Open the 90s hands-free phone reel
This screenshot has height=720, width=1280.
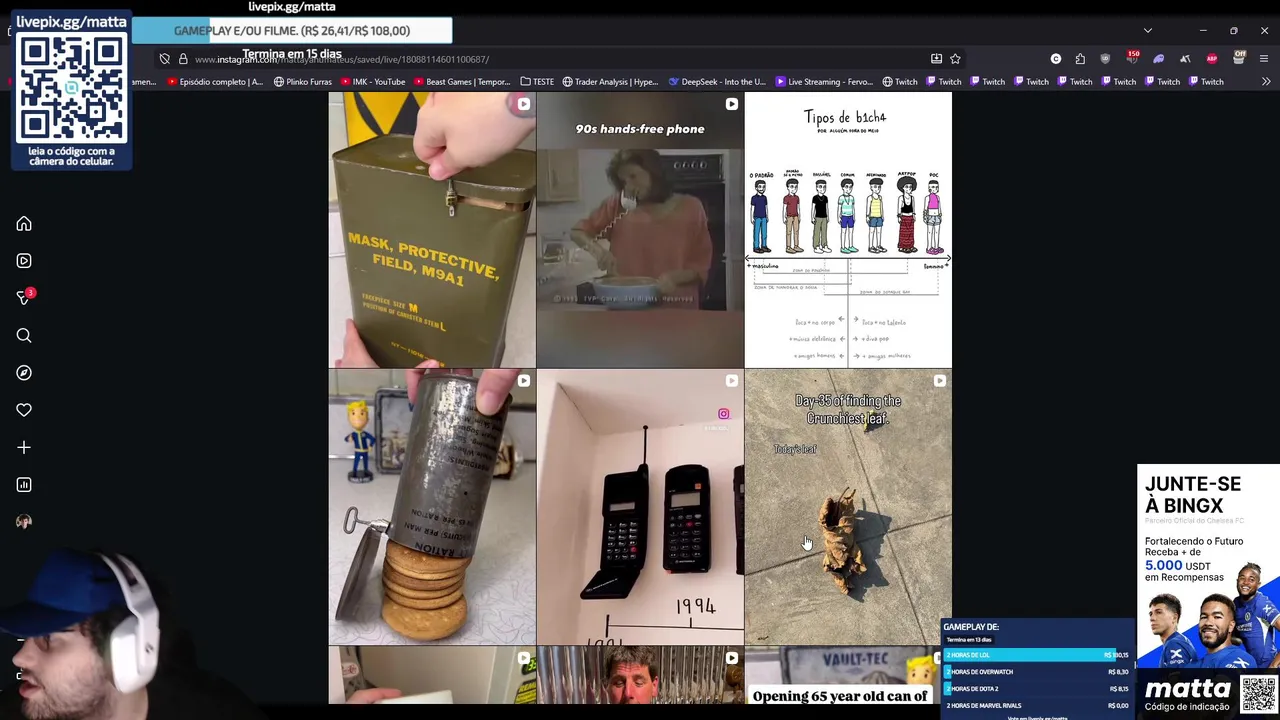640,230
